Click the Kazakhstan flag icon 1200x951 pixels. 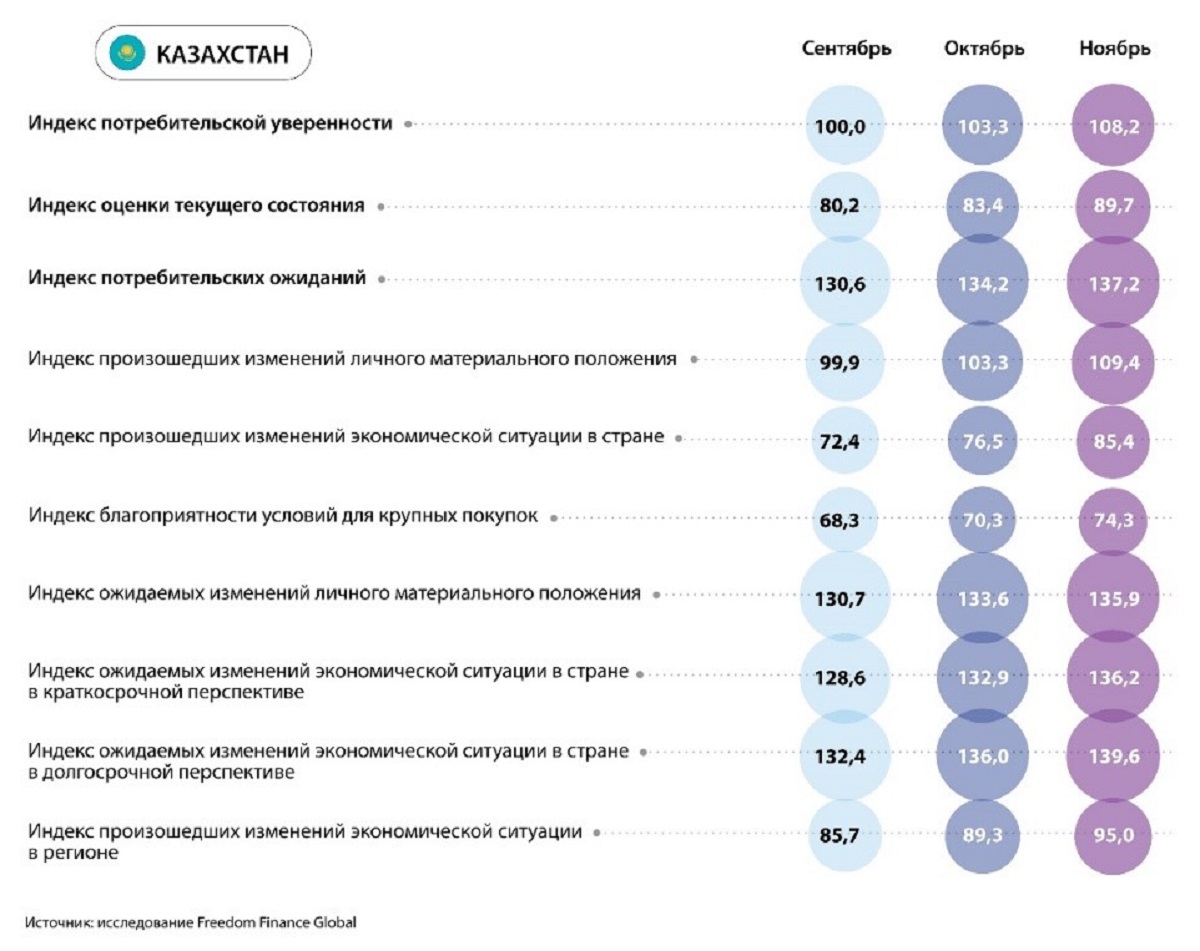pyautogui.click(x=127, y=54)
